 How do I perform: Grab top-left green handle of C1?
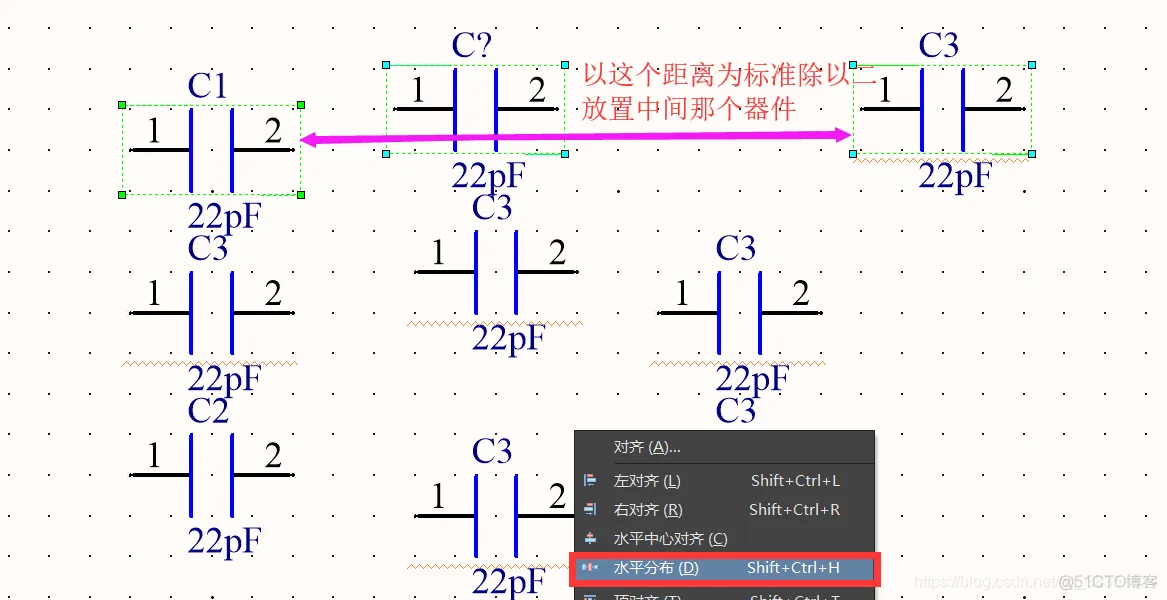coord(122,105)
